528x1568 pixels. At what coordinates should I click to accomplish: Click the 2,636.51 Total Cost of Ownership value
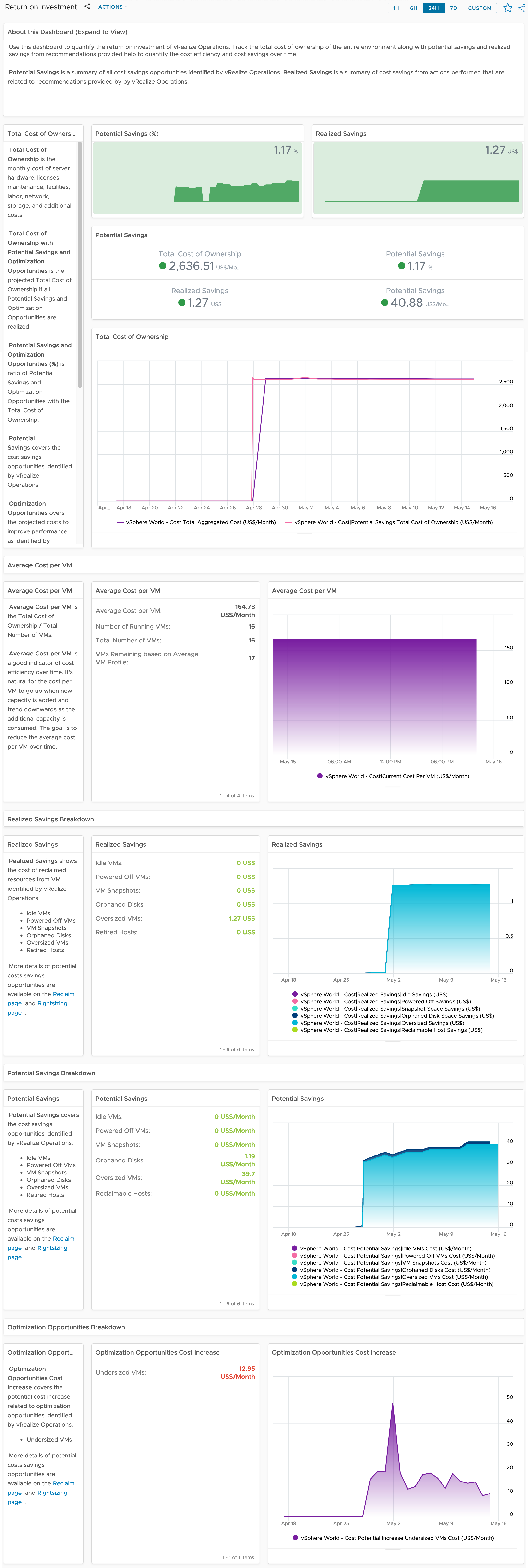click(x=191, y=266)
